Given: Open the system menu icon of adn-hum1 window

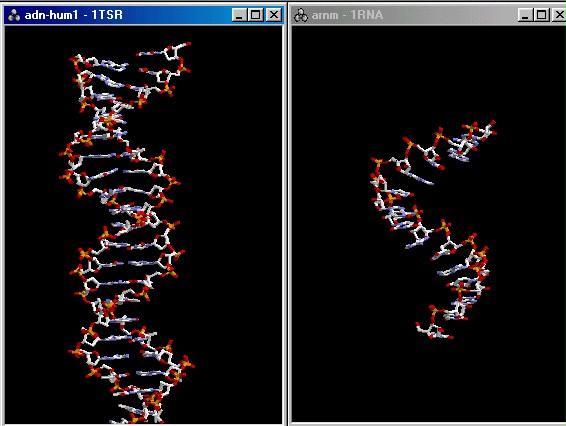Looking at the screenshot, I should 14,15.
